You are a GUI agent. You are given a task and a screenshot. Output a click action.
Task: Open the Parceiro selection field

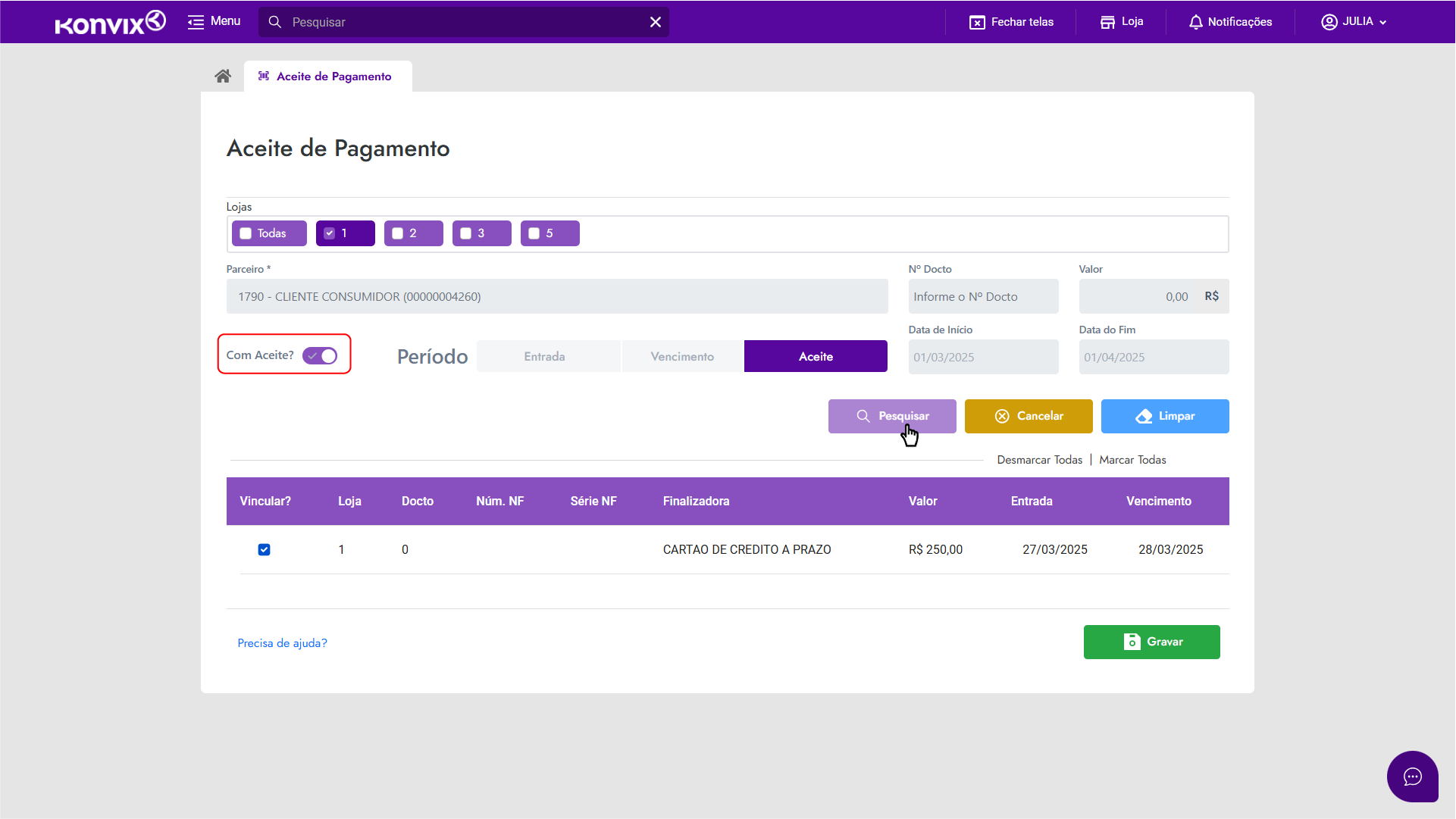(556, 296)
